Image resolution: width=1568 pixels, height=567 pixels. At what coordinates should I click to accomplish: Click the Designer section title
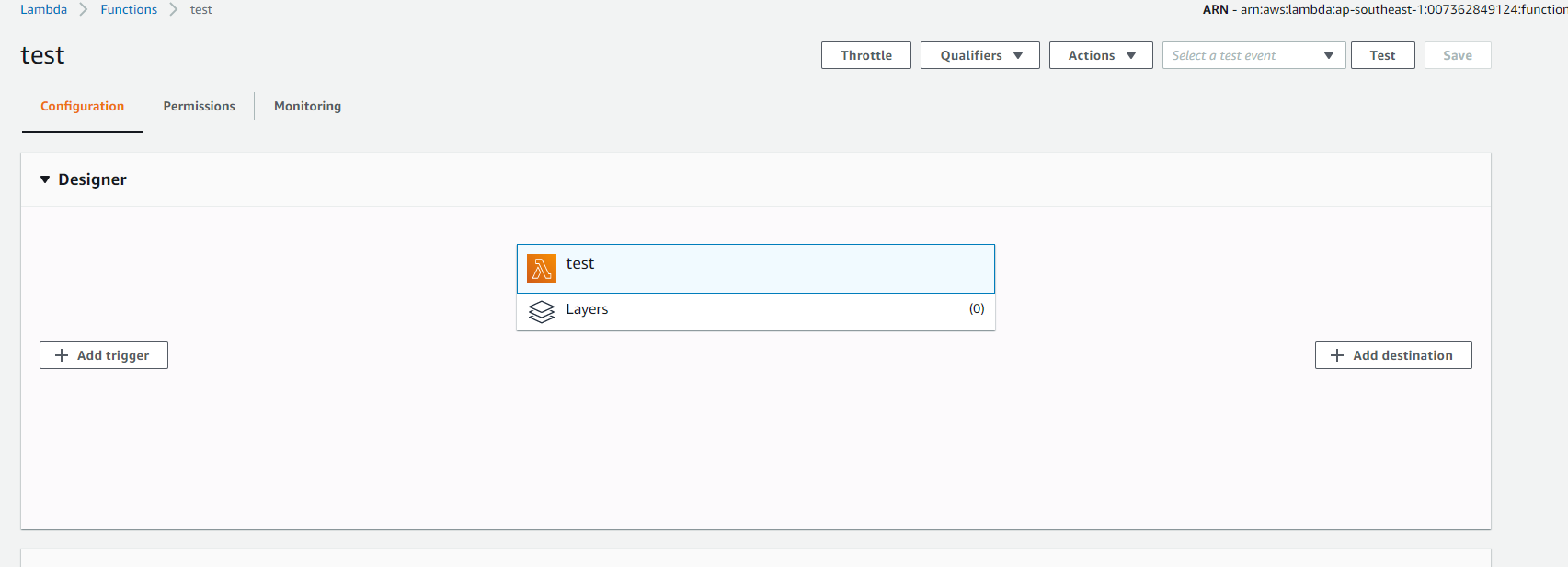[93, 179]
